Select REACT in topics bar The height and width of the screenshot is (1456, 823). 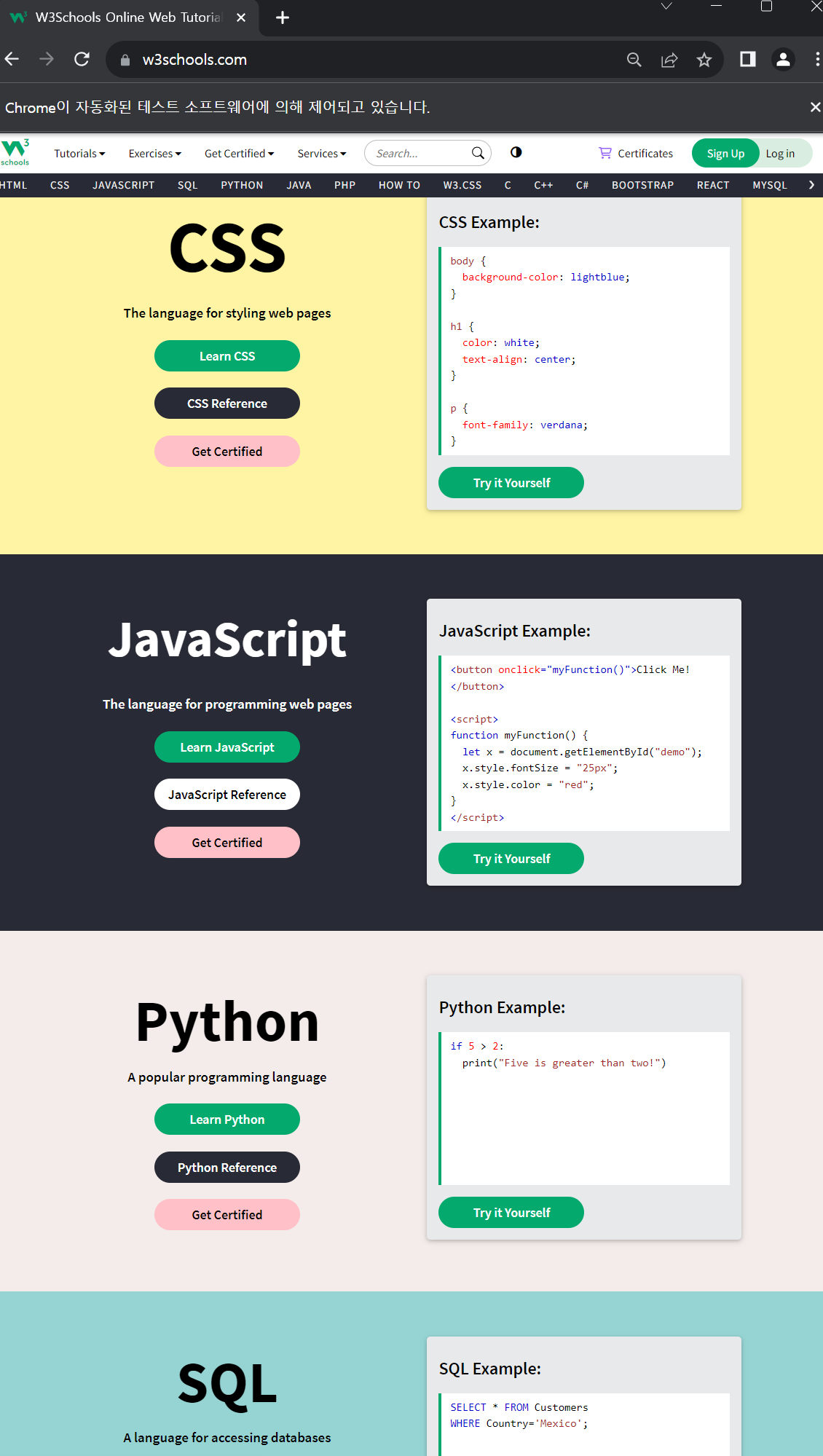713,185
